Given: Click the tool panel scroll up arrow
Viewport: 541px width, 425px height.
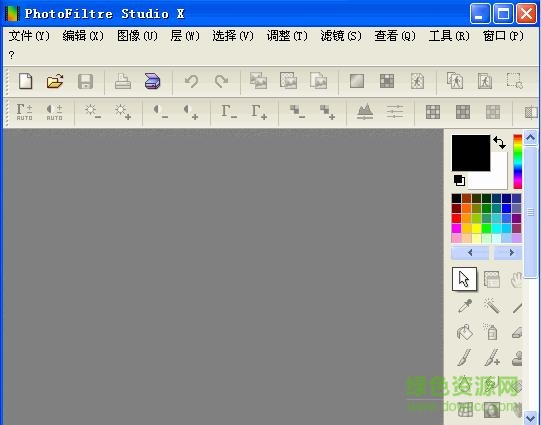Looking at the screenshot, I should click(531, 138).
